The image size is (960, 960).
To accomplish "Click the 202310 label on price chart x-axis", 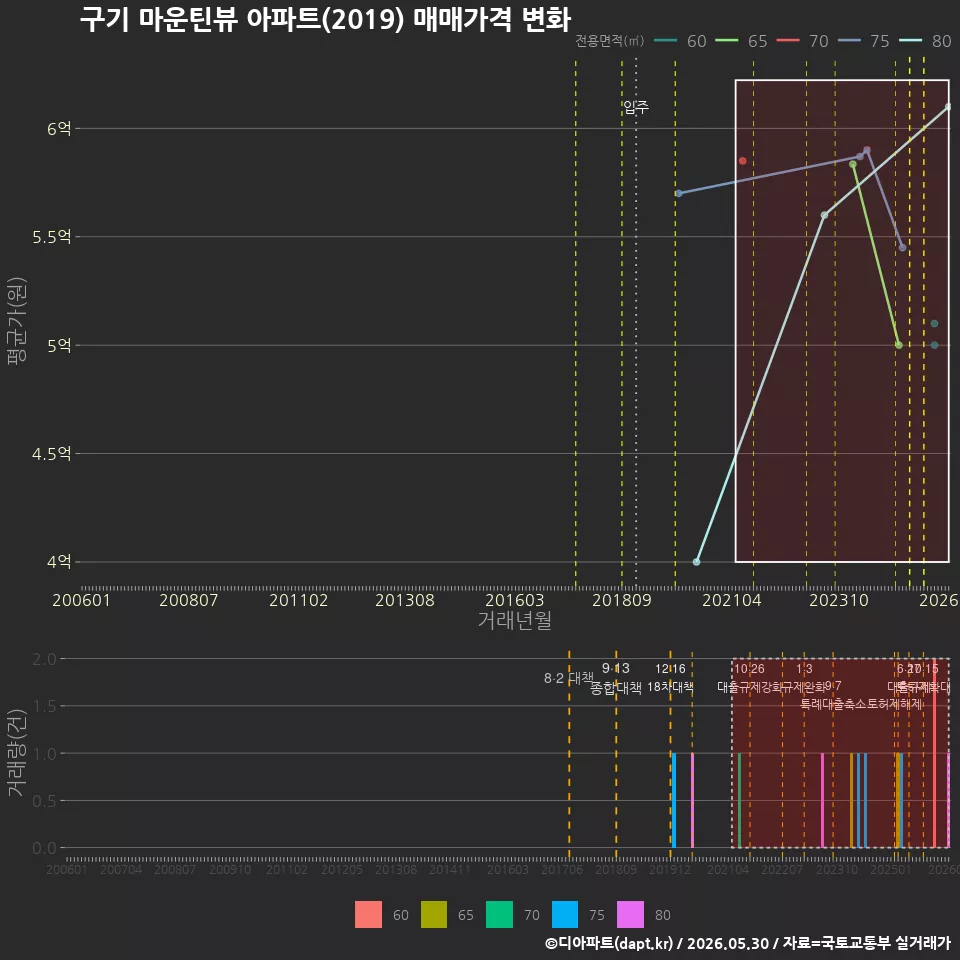I will [x=839, y=600].
